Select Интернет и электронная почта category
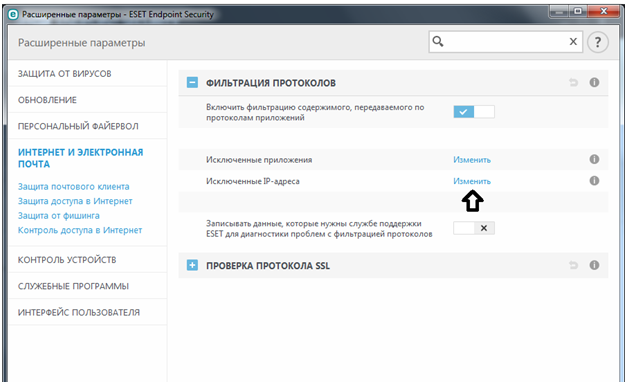This screenshot has width=627, height=385. (x=80, y=158)
